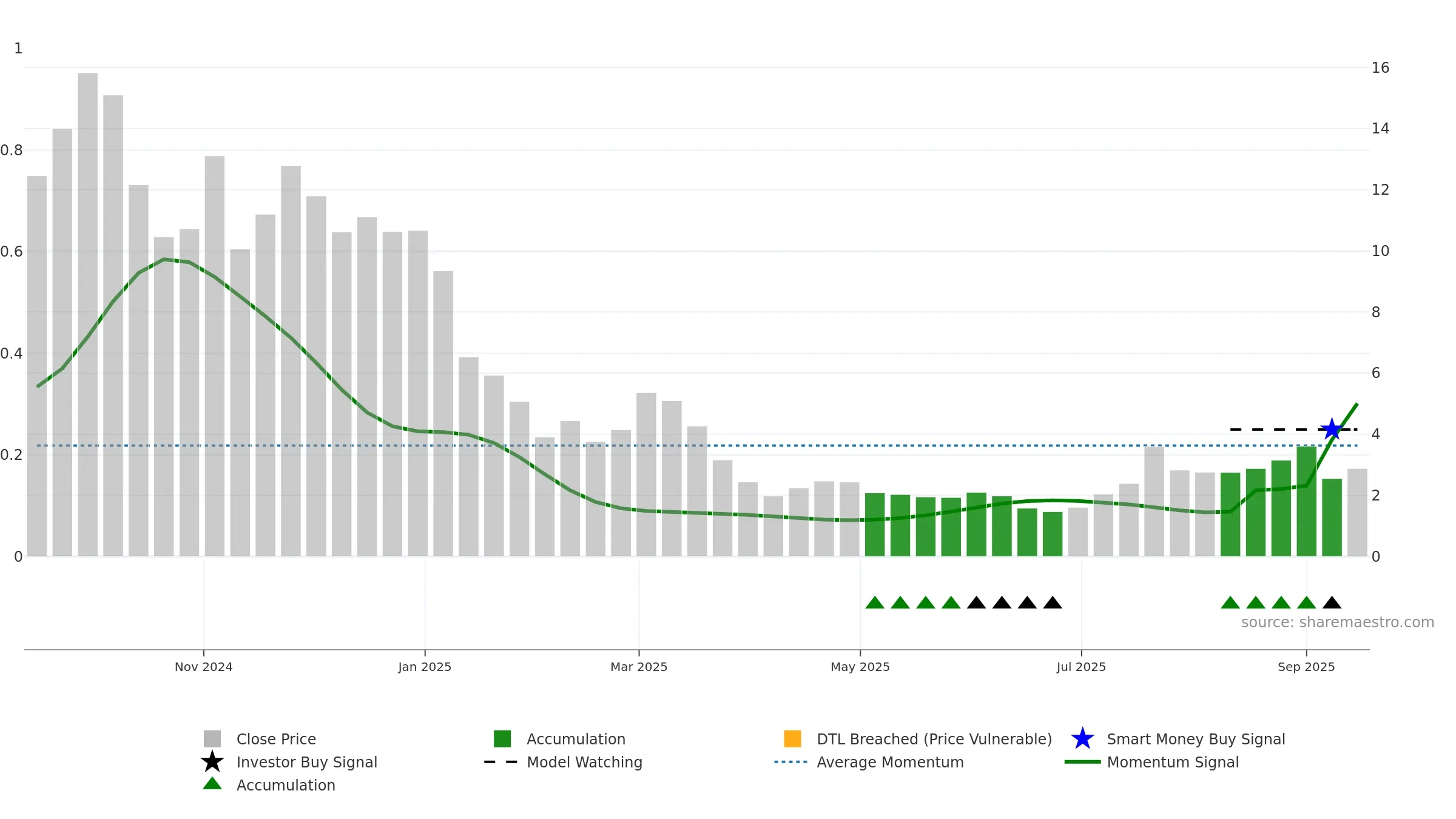
Task: Click the right axis value 16
Action: pos(1380,67)
